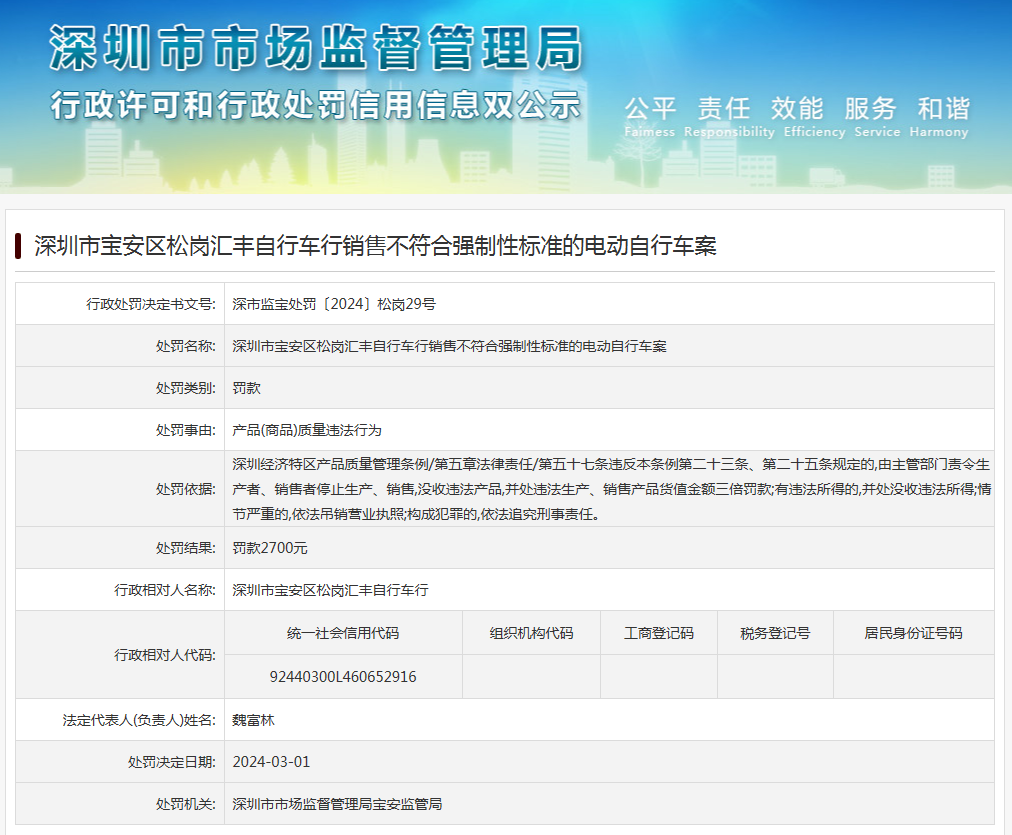Click the 处罚依据 label
Image resolution: width=1012 pixels, height=835 pixels.
point(186,489)
